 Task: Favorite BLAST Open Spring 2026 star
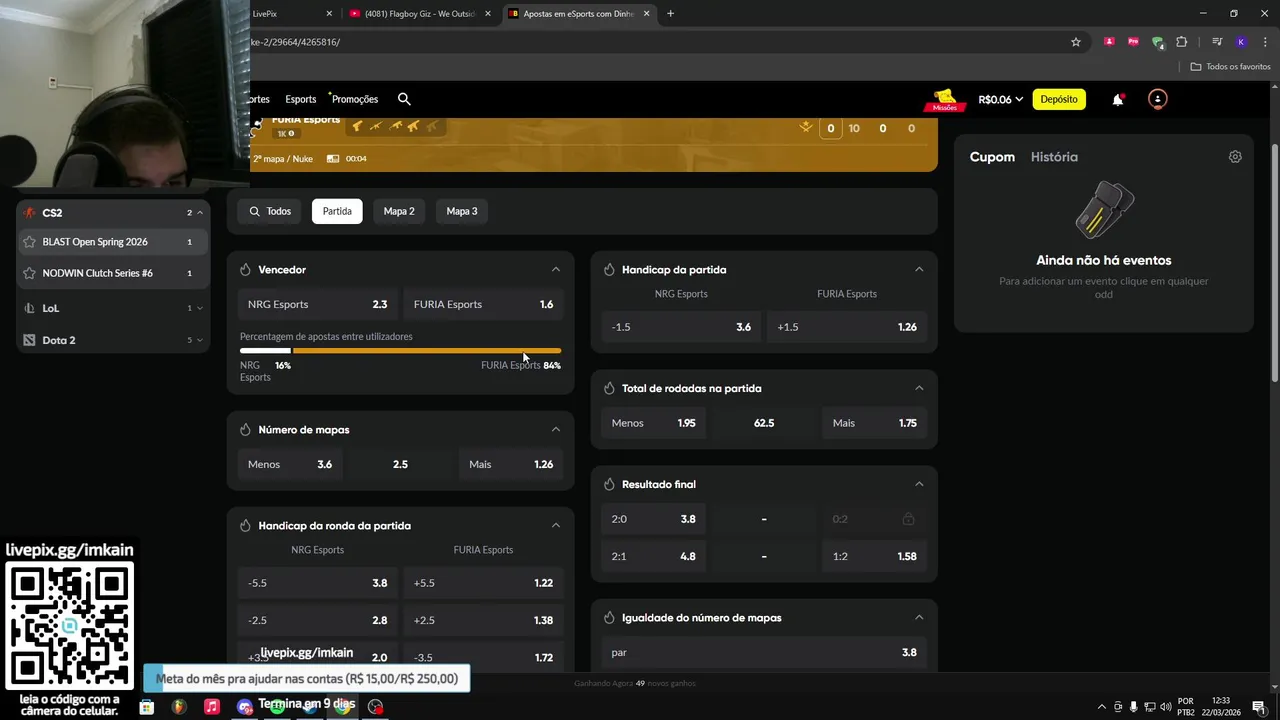[x=29, y=242]
